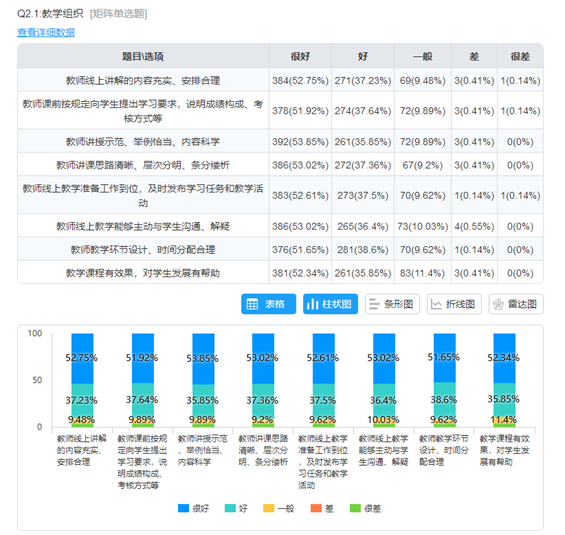Switch to 折线图 chart view
The width and height of the screenshot is (565, 535).
click(x=454, y=304)
